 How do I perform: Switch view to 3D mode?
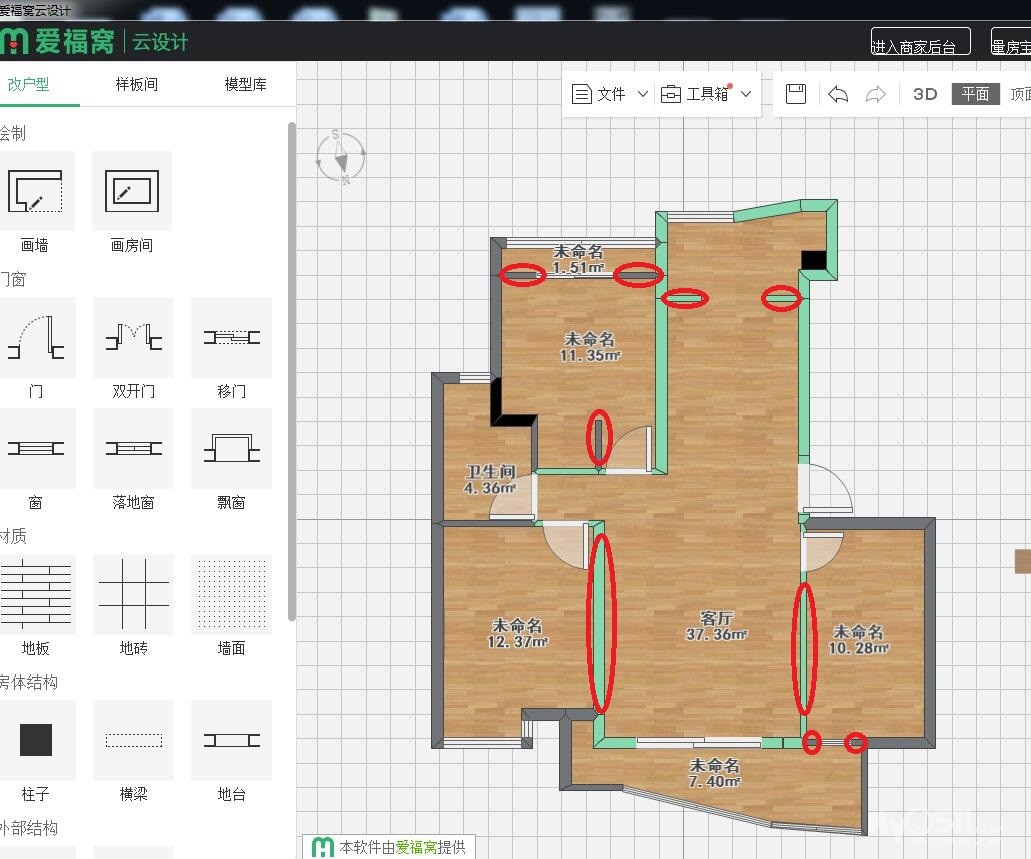click(925, 94)
